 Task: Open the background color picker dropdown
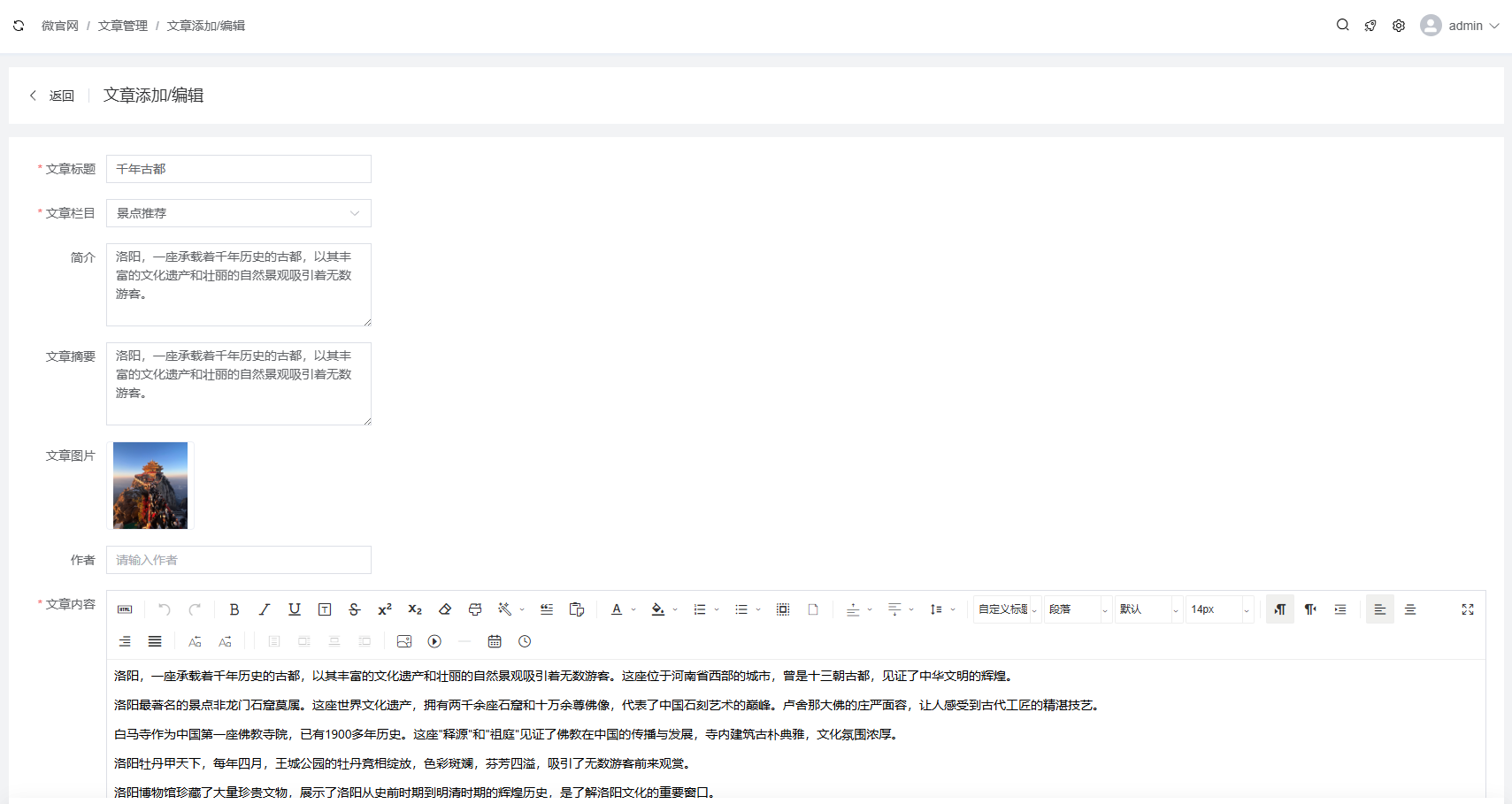[x=675, y=609]
